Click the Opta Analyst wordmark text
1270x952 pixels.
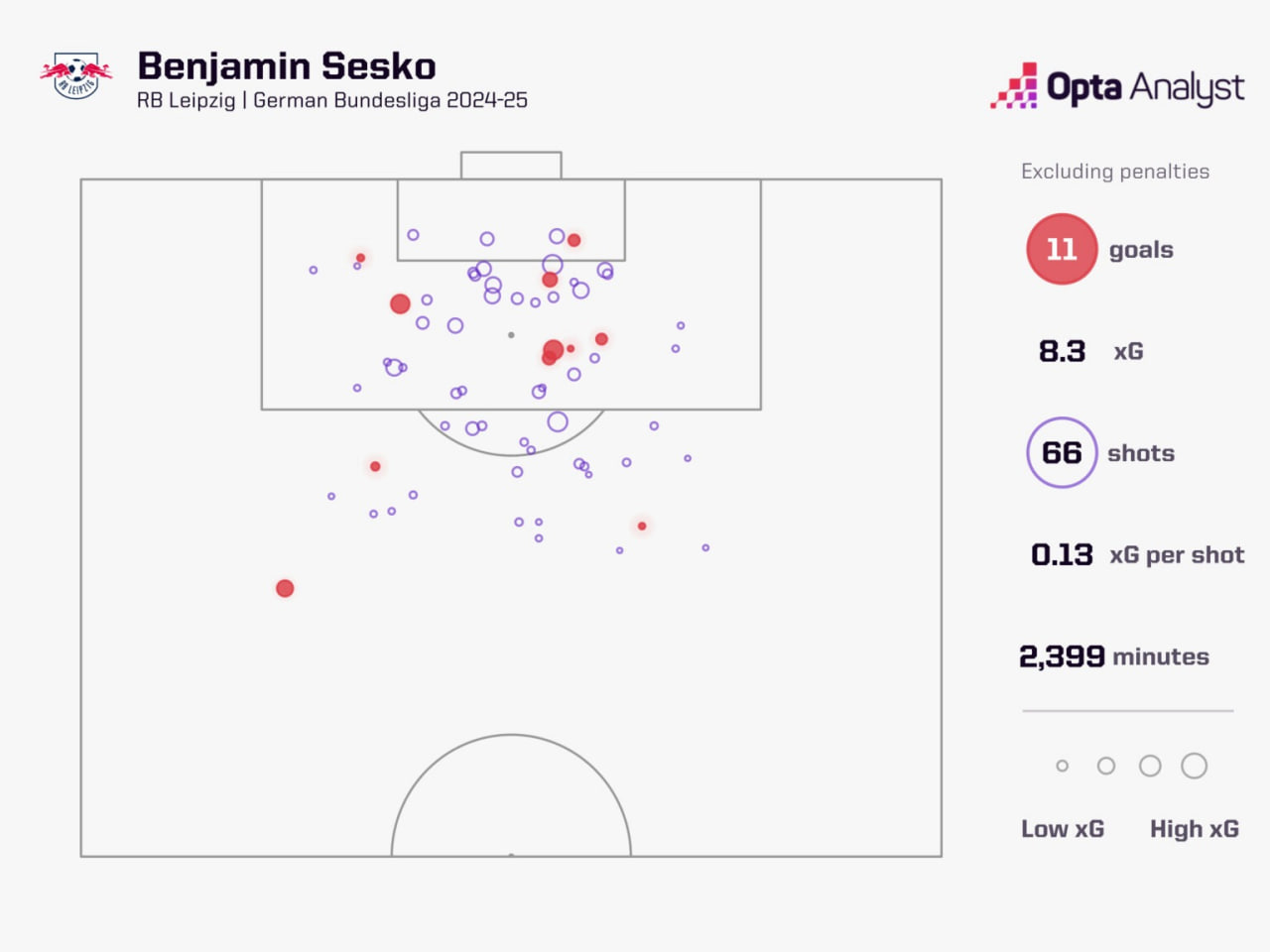(x=1145, y=88)
